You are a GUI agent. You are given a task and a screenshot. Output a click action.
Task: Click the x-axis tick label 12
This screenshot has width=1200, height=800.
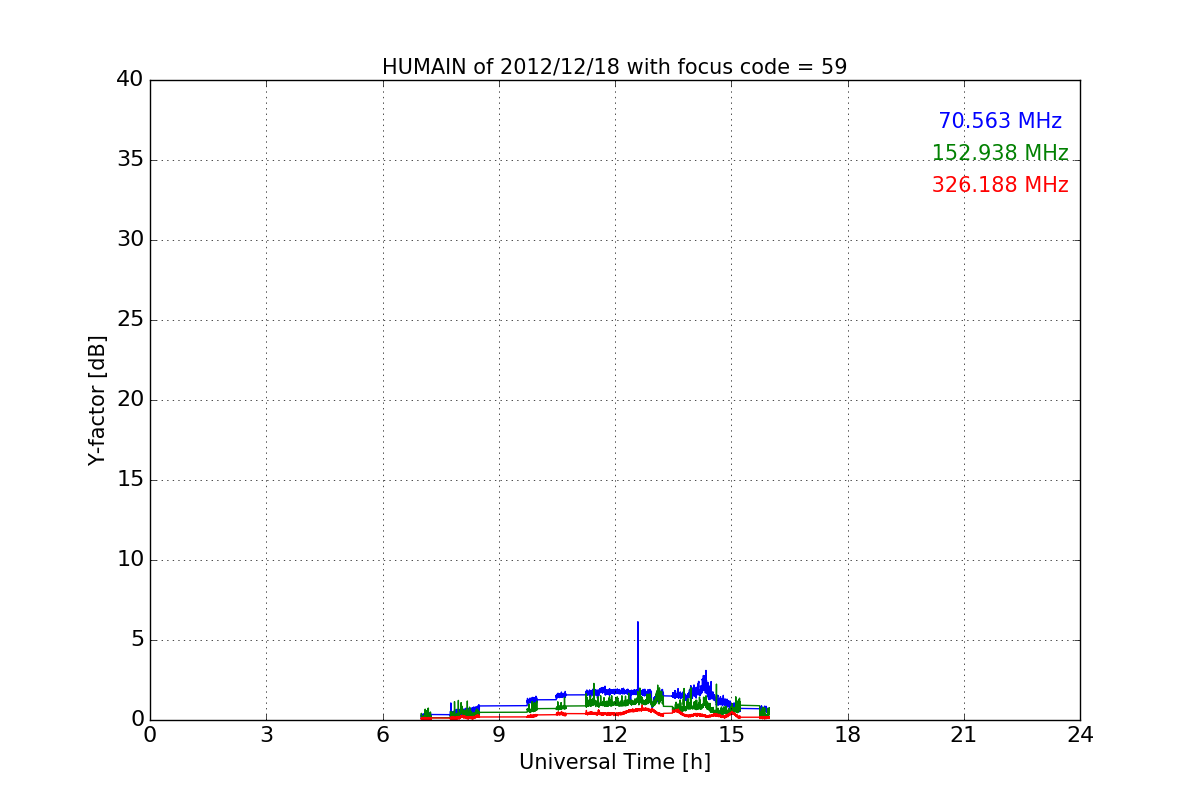[x=615, y=735]
